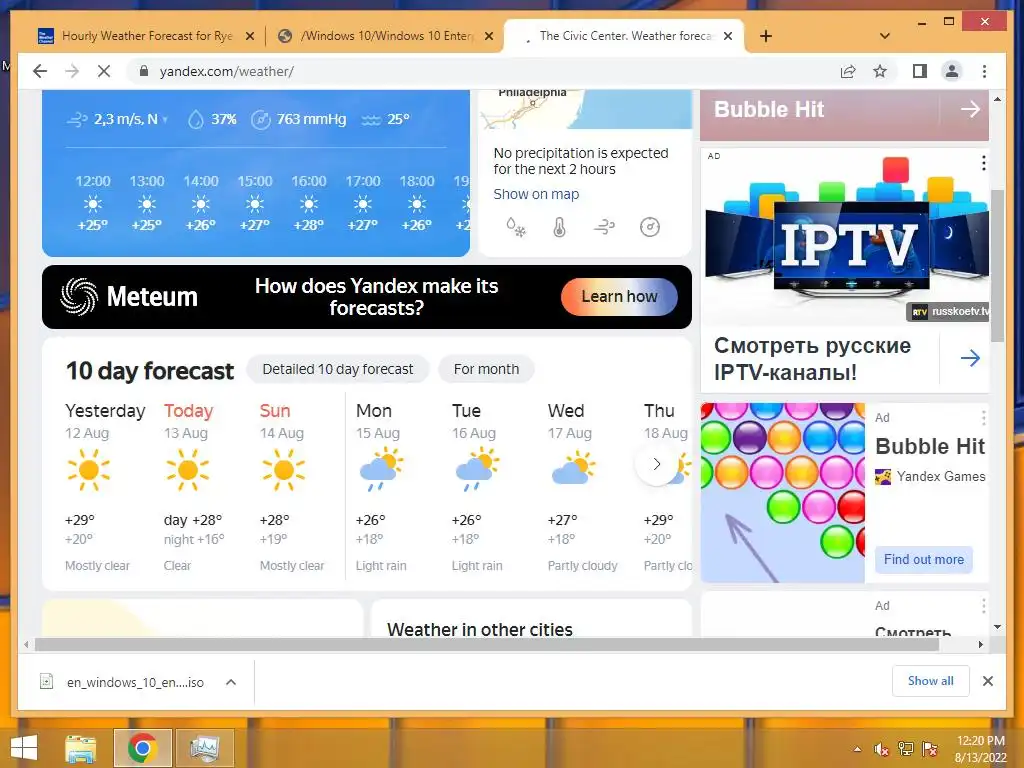Open the IPTV ad options menu

click(984, 163)
